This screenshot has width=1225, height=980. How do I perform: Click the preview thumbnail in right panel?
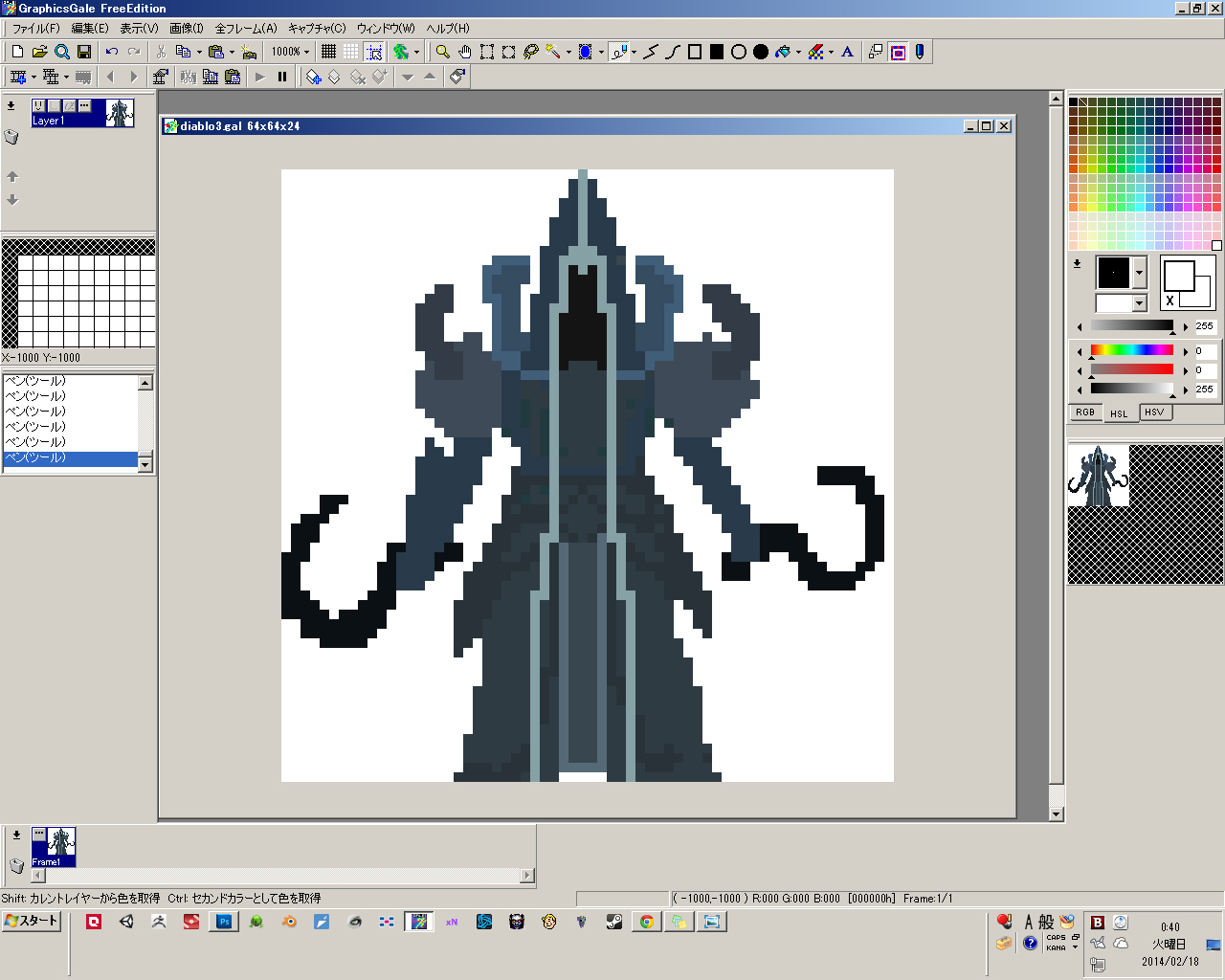click(1099, 475)
